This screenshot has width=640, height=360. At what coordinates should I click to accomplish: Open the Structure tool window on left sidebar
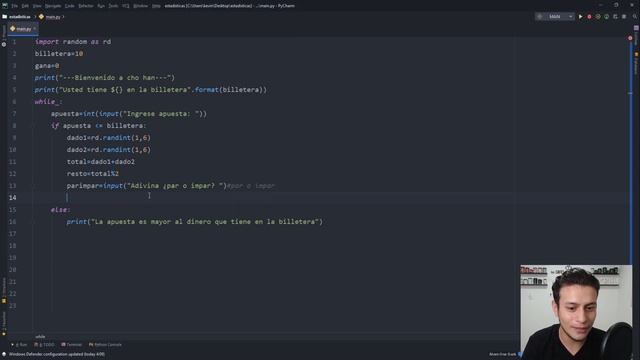(x=4, y=291)
